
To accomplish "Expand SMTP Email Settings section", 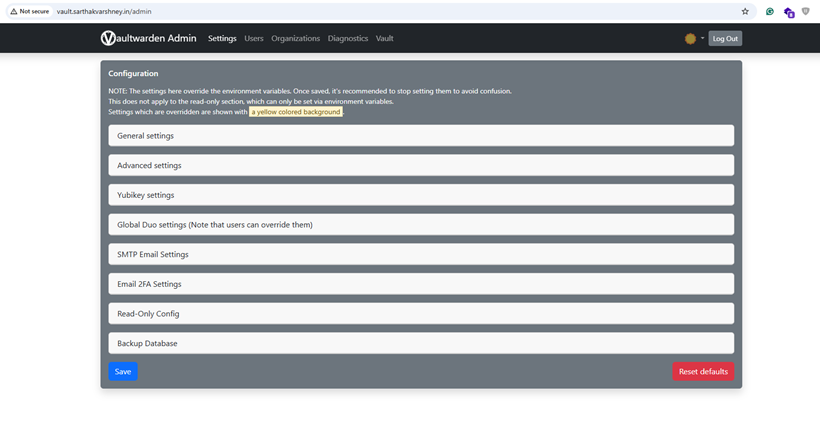I will 421,254.
